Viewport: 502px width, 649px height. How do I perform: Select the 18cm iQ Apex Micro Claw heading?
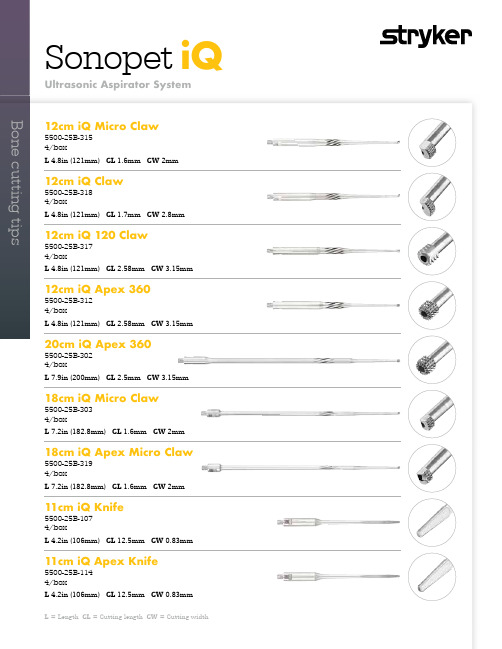119,452
